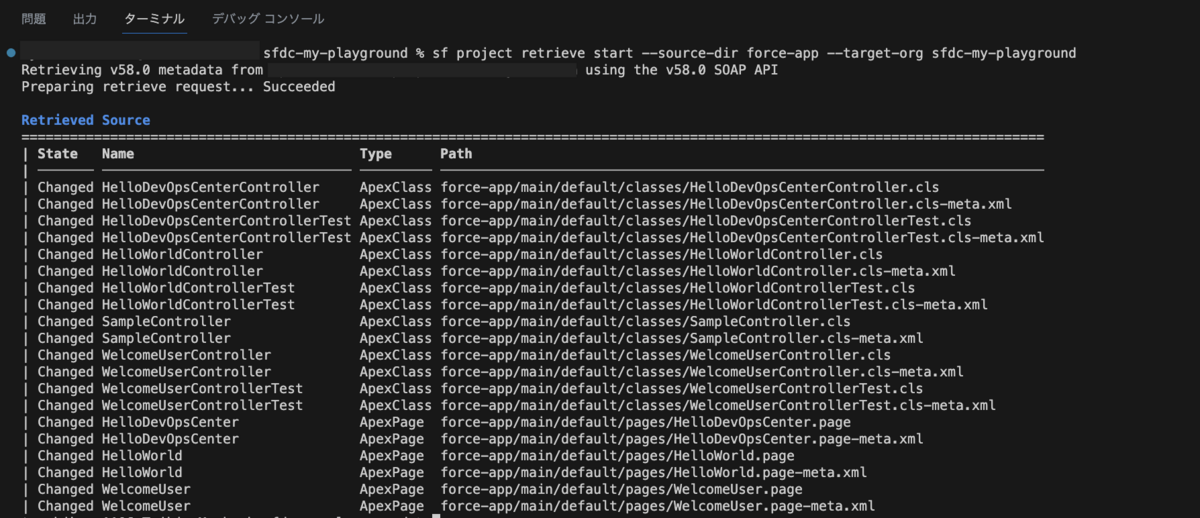Select the ターミナル tab

click(154, 18)
